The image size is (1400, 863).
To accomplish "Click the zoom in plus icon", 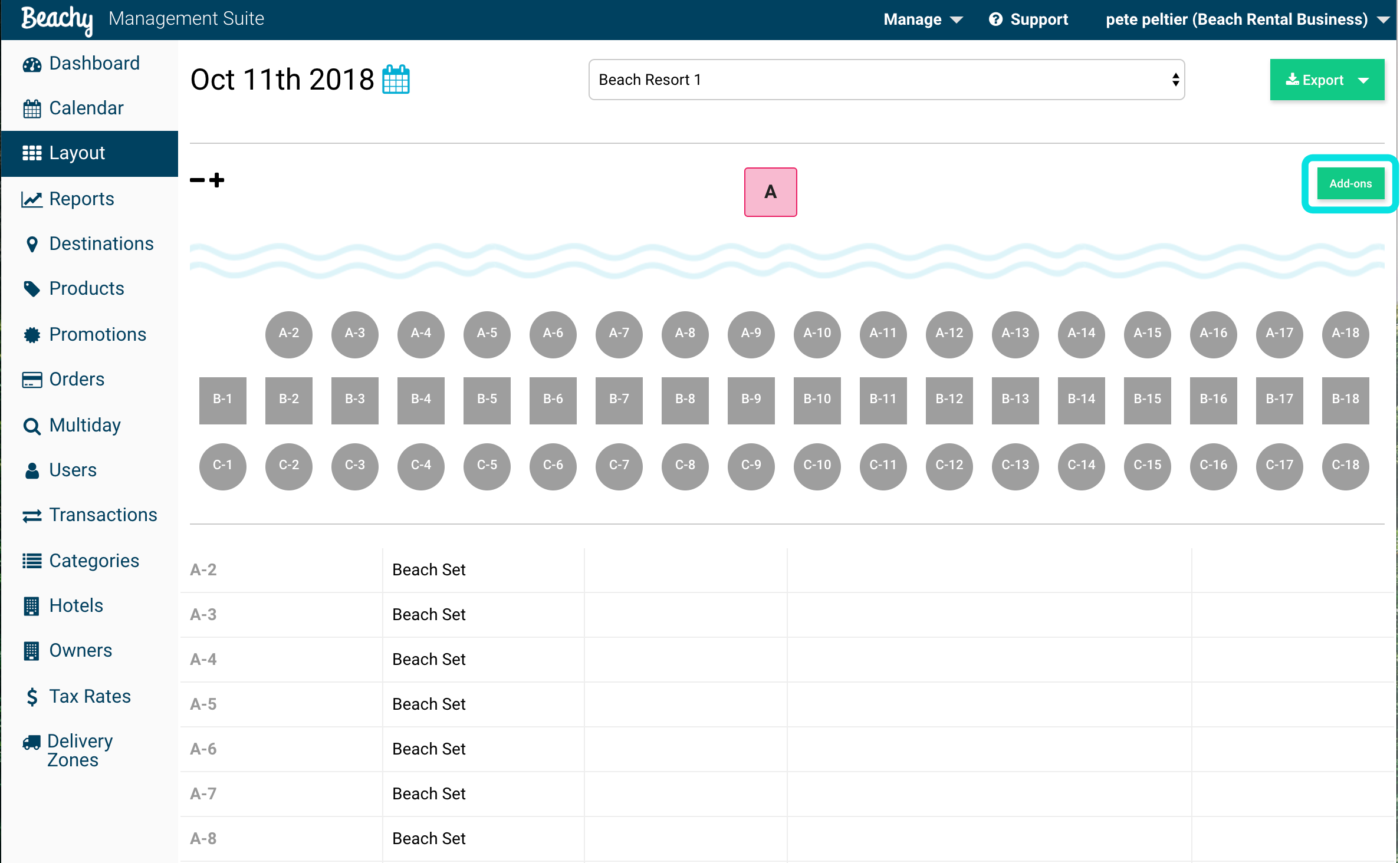I will tap(217, 180).
